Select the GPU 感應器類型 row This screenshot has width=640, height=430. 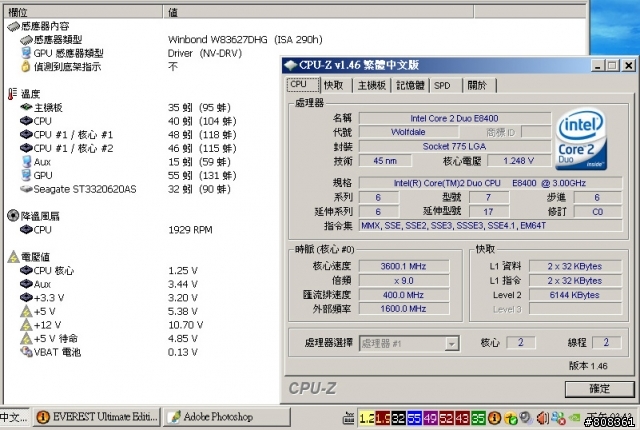click(x=131, y=53)
